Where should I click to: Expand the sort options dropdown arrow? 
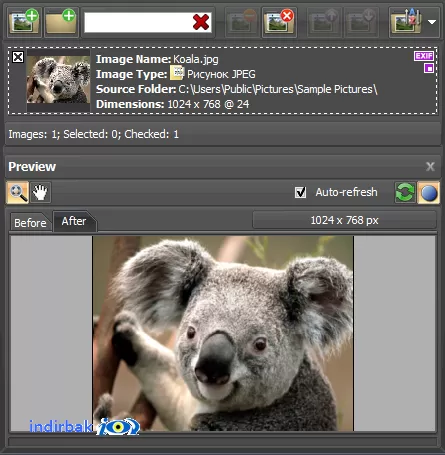(432, 22)
